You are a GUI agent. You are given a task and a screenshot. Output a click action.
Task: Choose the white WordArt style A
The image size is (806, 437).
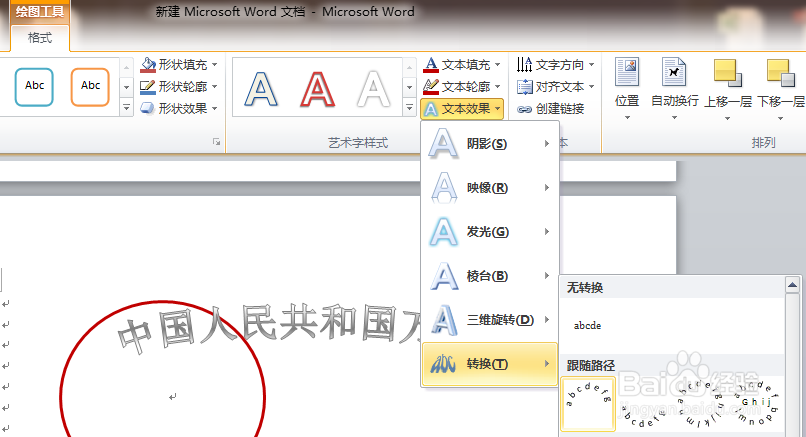tap(373, 89)
